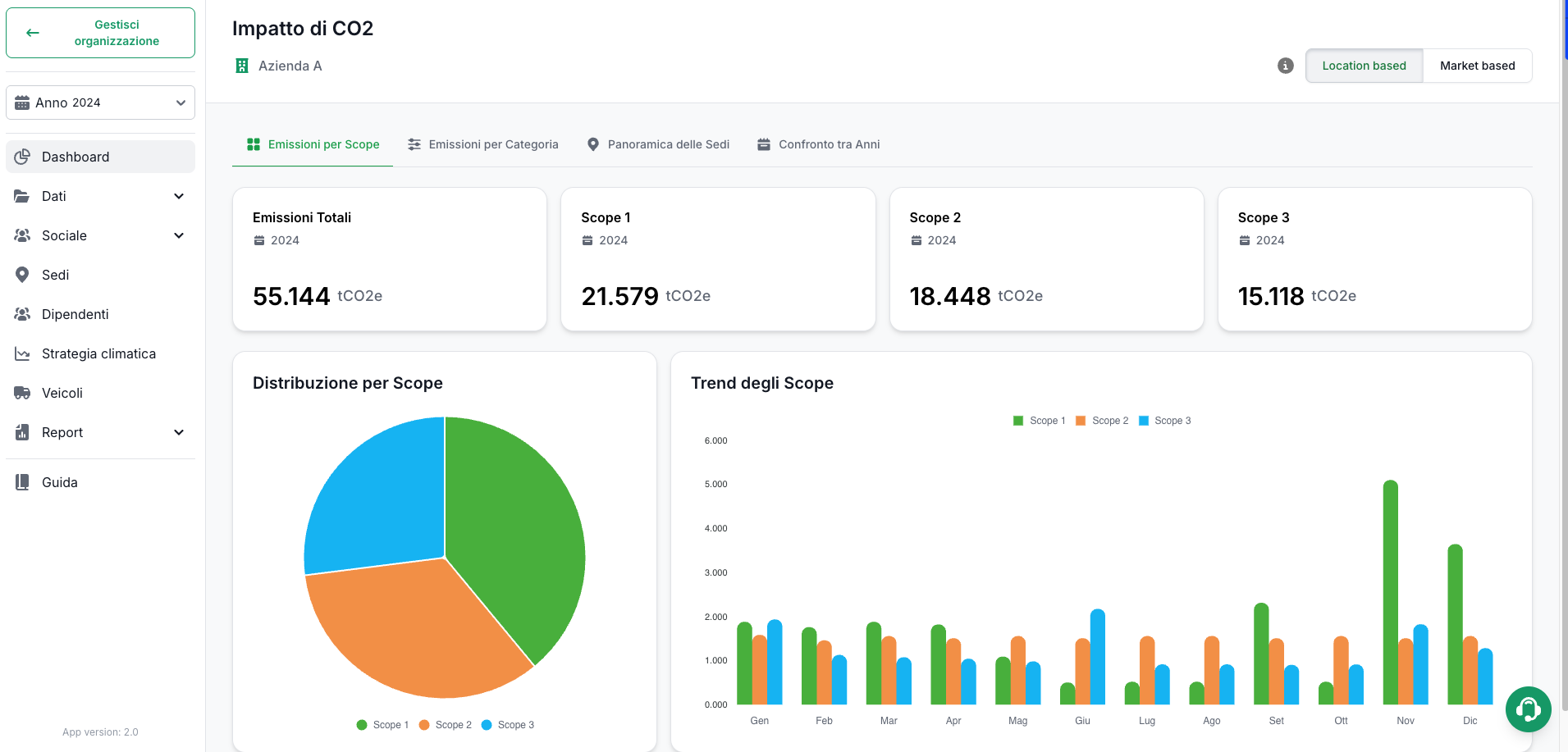The width and height of the screenshot is (1568, 752).
Task: Open the Veicoli truck icon in sidebar
Action: [x=22, y=393]
